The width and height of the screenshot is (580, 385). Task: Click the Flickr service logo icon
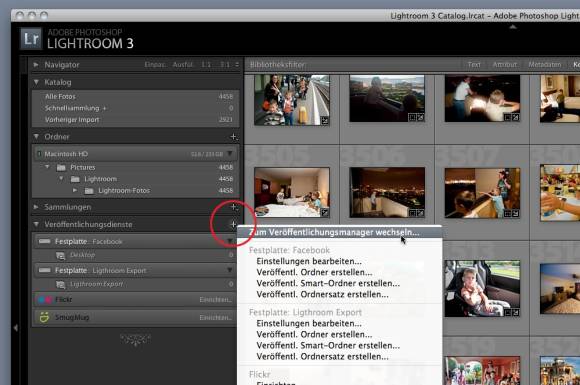tap(45, 300)
